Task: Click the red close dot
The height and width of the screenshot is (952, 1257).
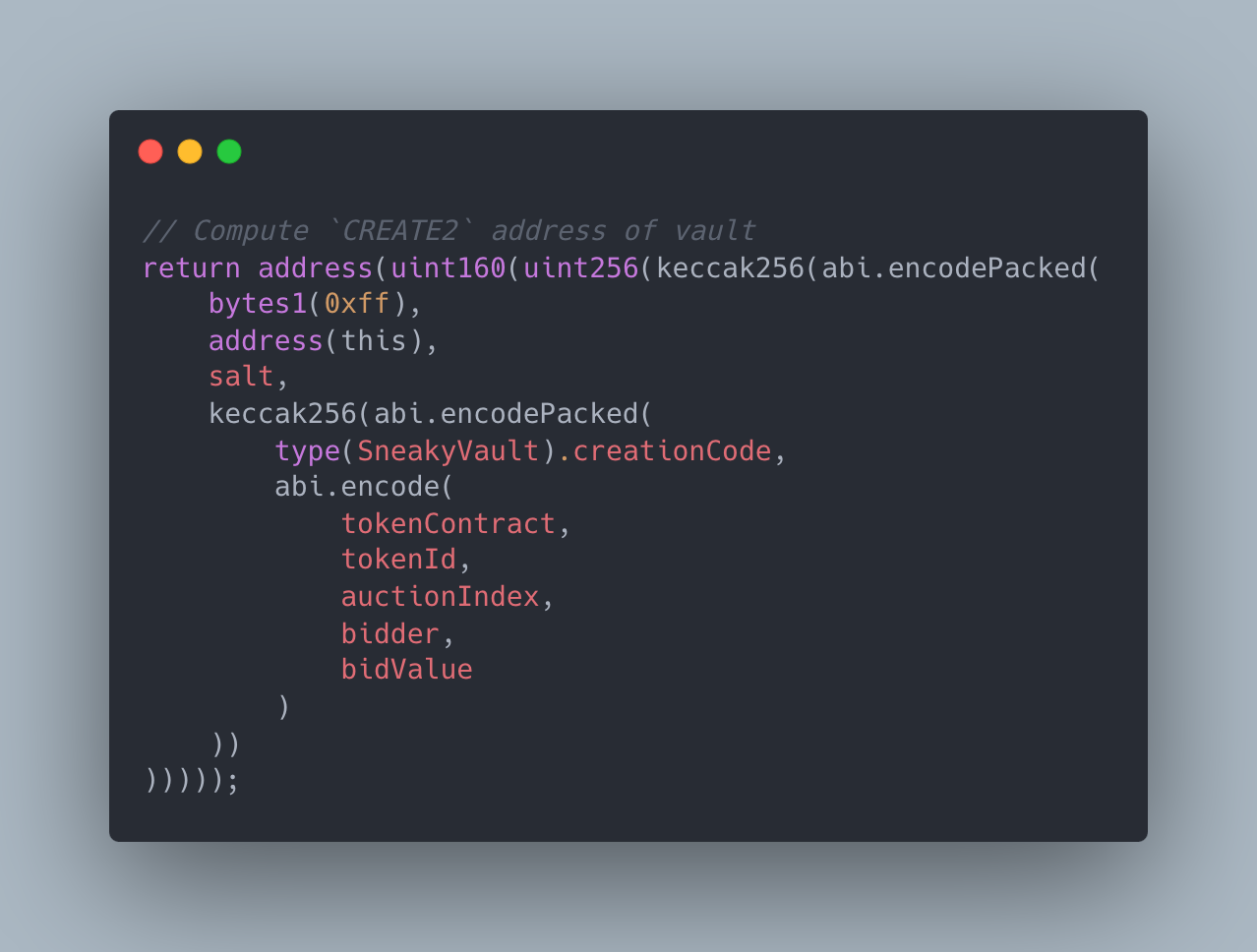Action: tap(150, 151)
